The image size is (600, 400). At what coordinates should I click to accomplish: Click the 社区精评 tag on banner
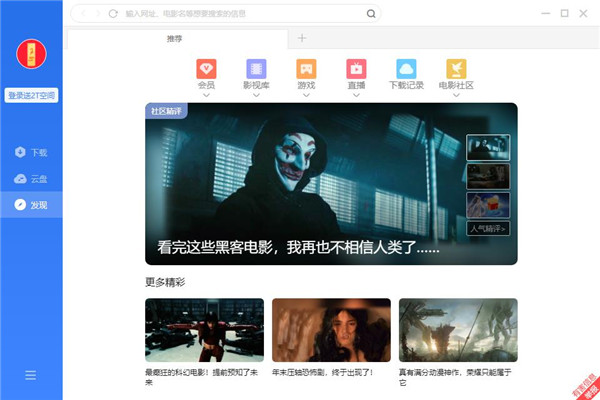pyautogui.click(x=166, y=111)
